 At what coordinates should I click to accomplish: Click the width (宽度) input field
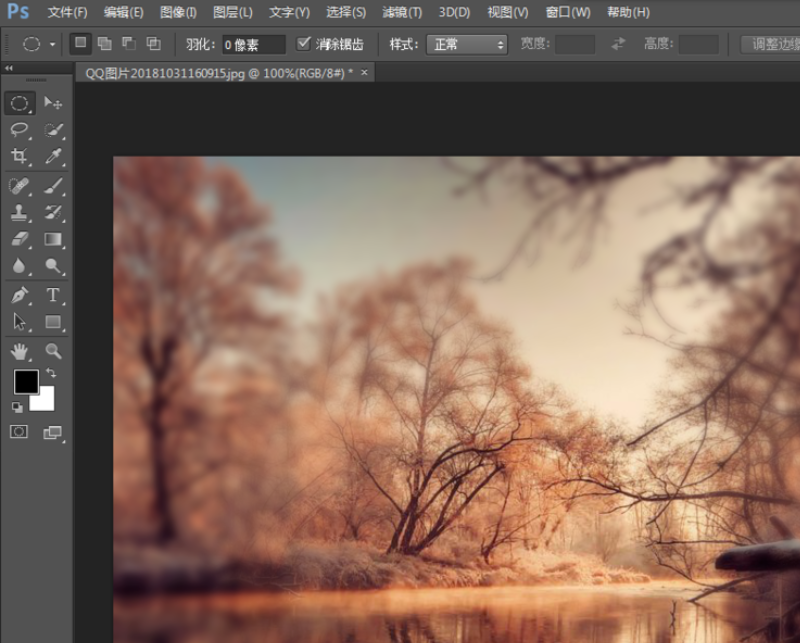coord(574,44)
